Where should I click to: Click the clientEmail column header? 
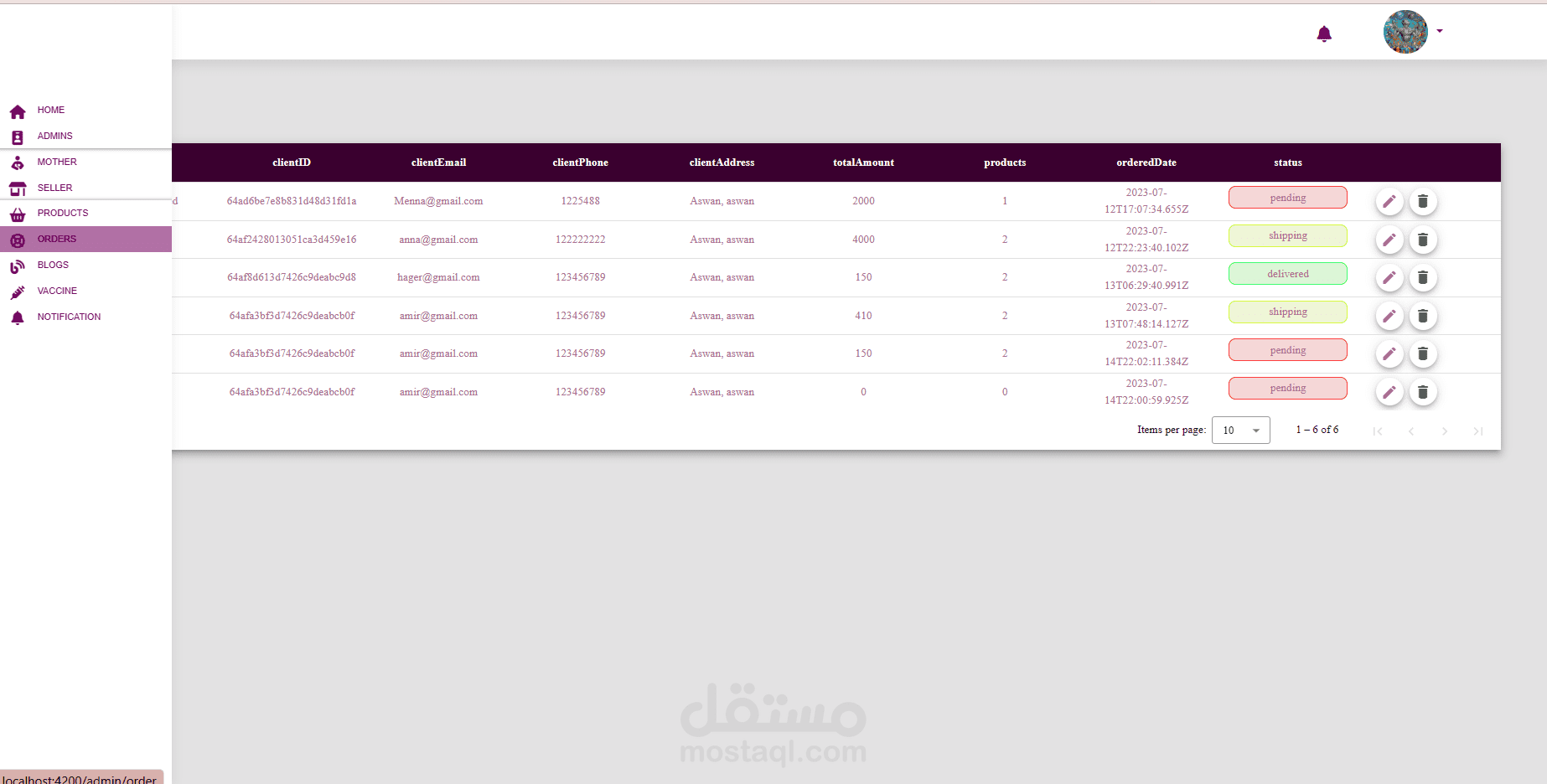point(438,162)
